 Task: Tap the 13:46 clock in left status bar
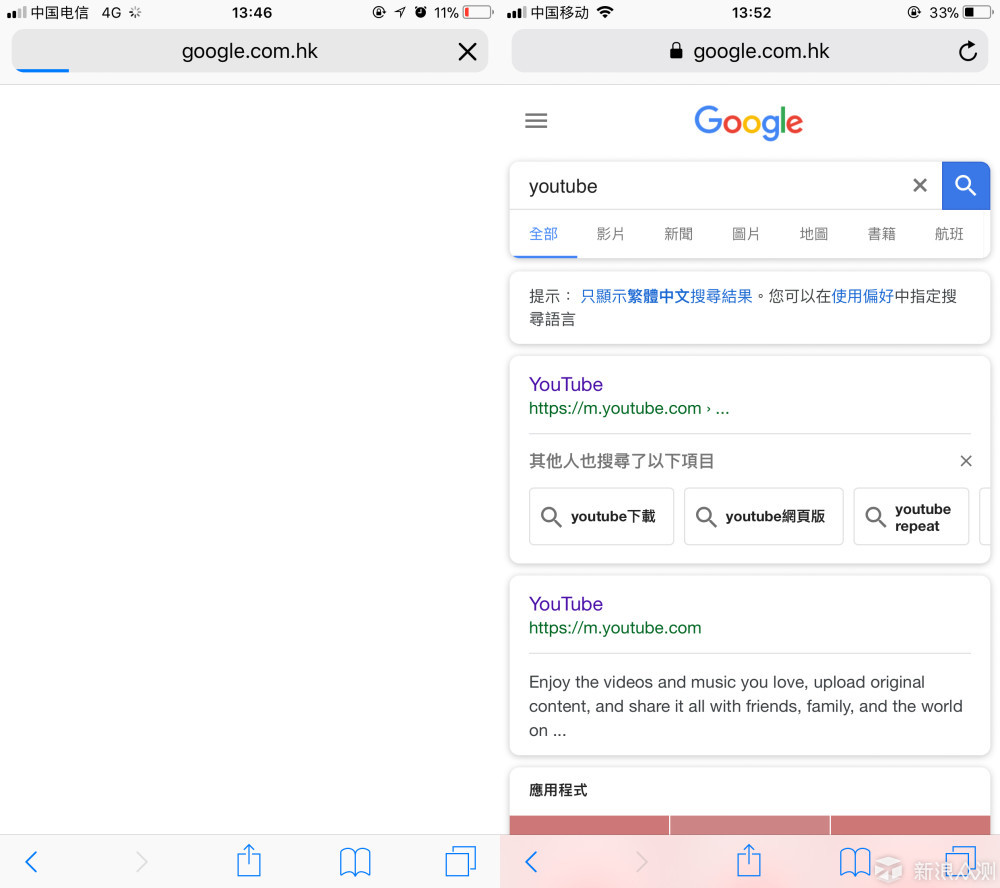coord(252,12)
